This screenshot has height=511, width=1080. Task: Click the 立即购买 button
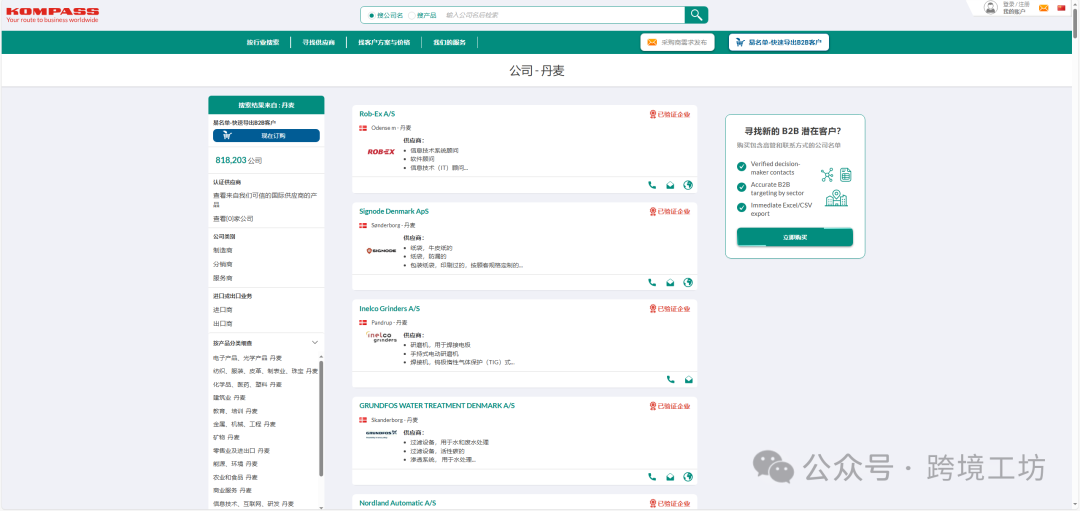point(794,237)
